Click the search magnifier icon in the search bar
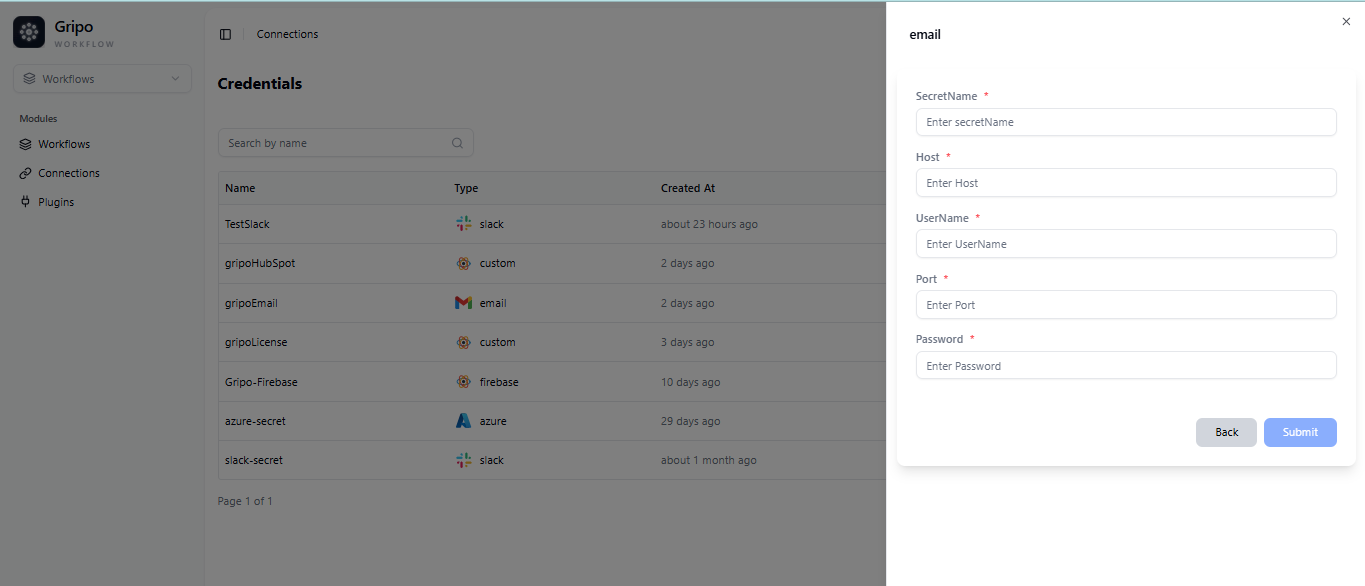 (457, 142)
